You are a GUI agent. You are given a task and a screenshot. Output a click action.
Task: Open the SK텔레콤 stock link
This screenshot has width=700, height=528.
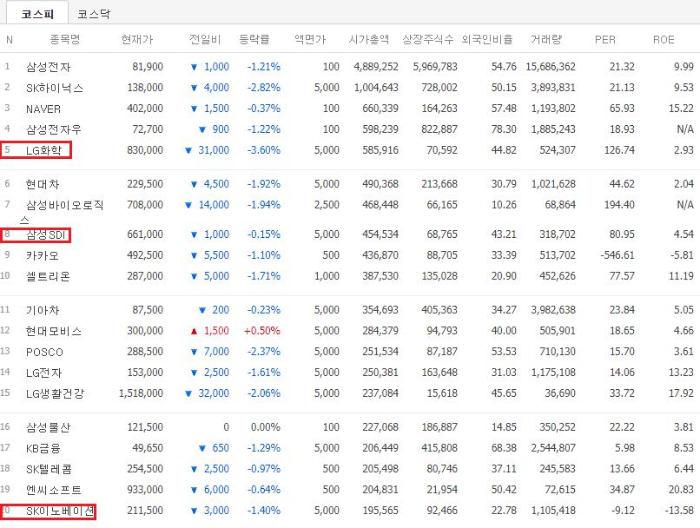[49, 469]
